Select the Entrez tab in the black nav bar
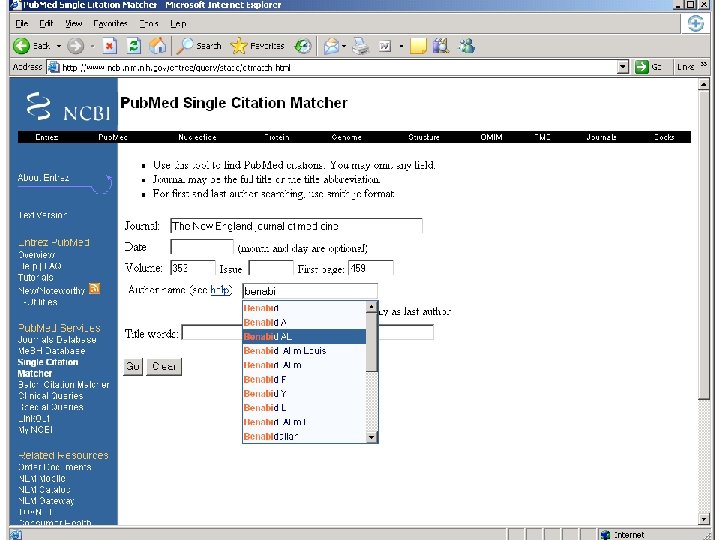The height and width of the screenshot is (540, 720). pos(47,137)
